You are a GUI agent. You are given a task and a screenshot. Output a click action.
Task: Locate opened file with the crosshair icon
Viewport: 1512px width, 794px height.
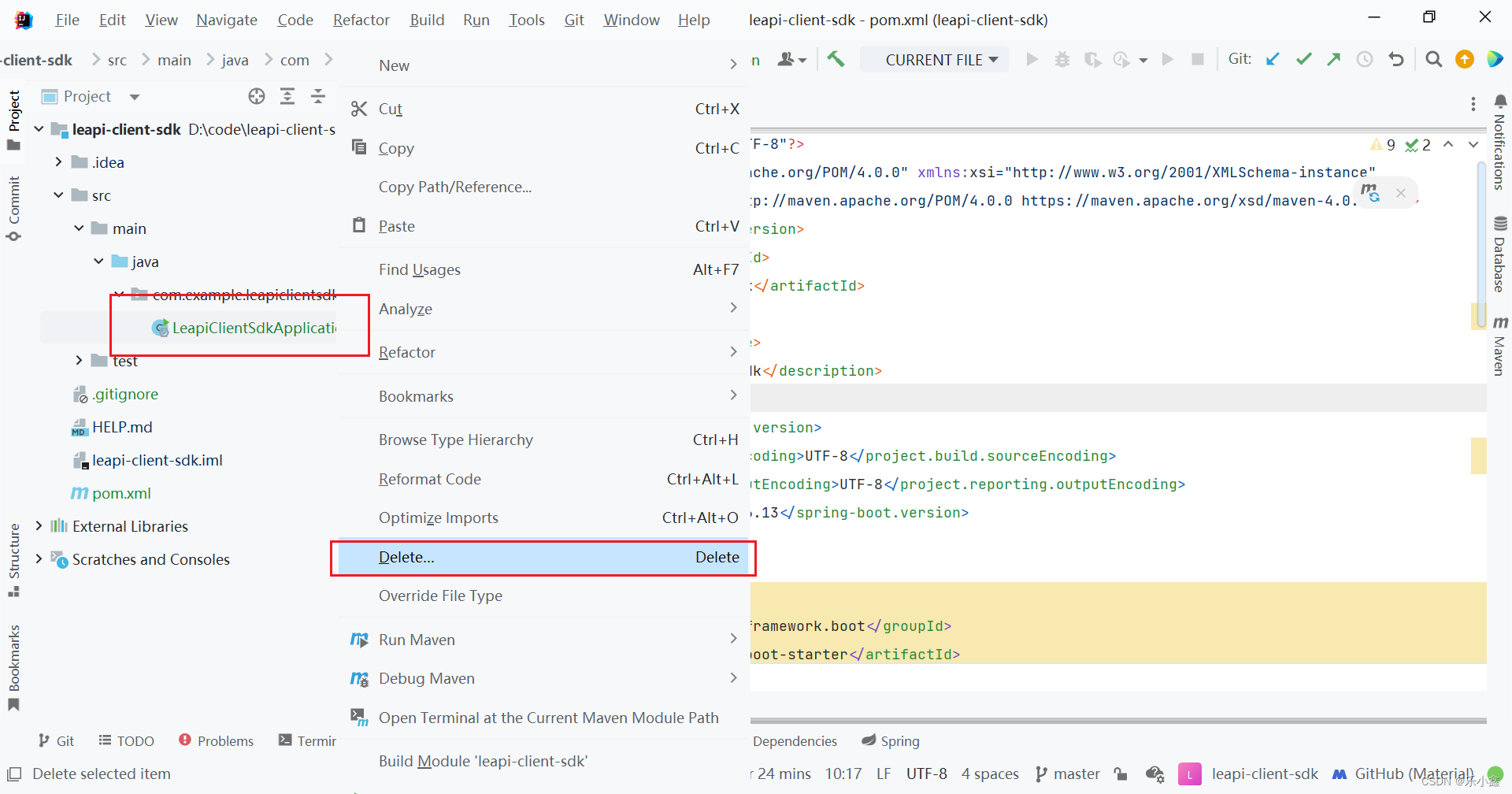click(x=256, y=95)
